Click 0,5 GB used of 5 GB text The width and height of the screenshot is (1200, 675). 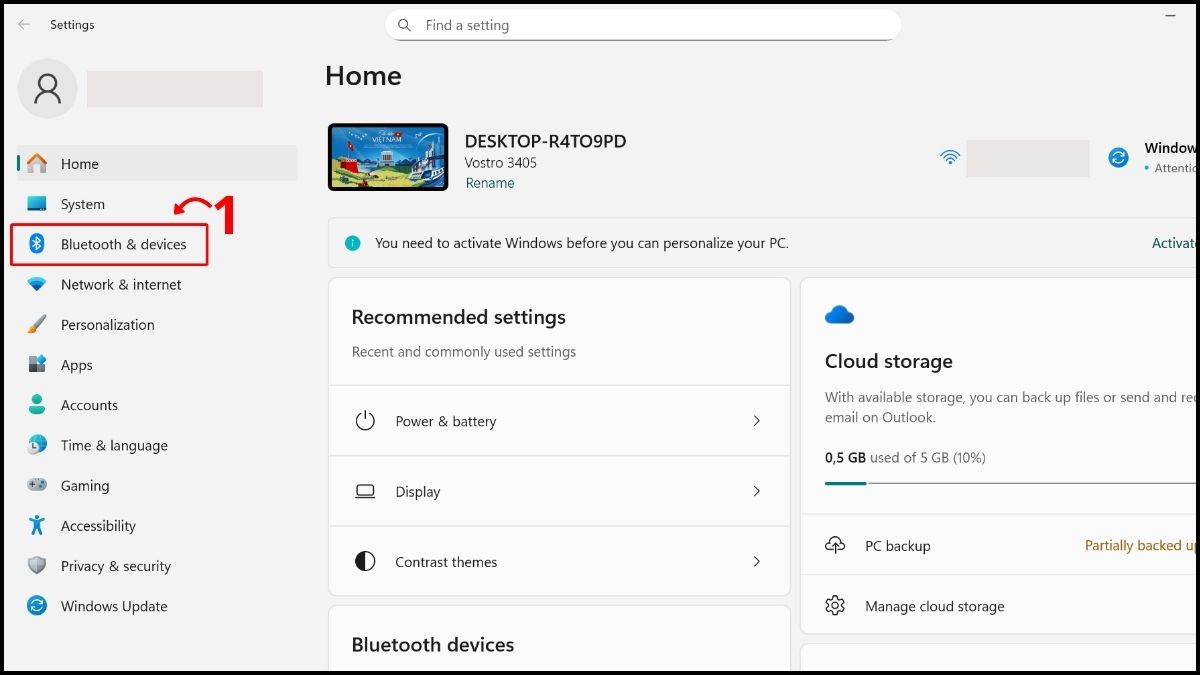pos(905,458)
